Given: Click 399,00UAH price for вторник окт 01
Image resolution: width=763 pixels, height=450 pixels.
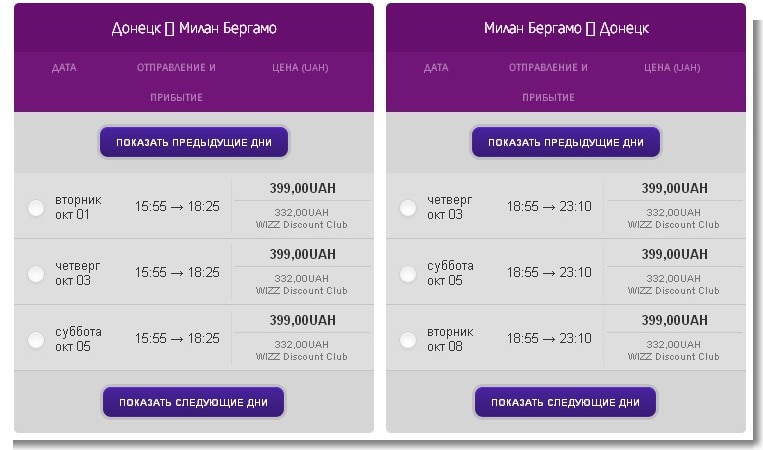Looking at the screenshot, I should tap(301, 188).
